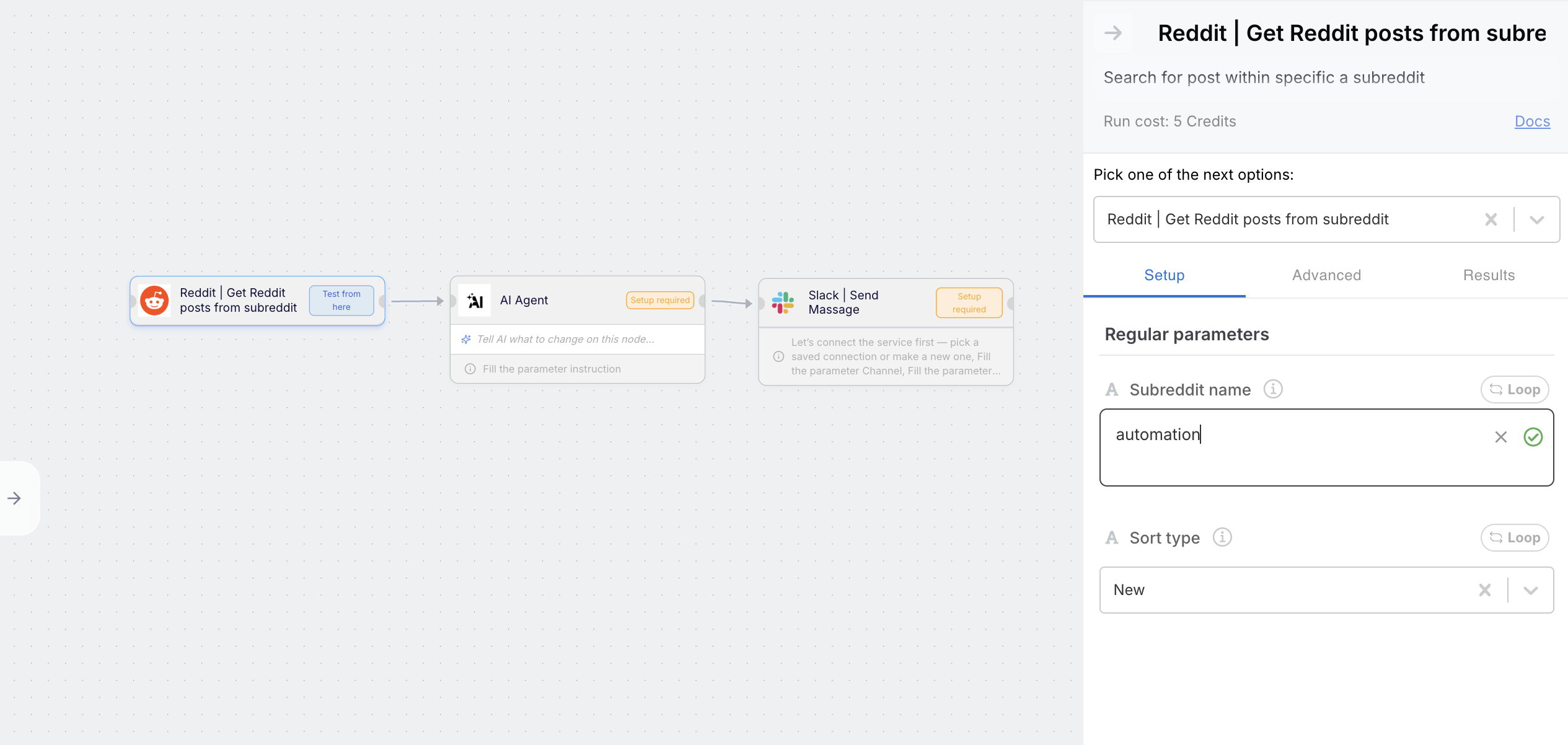The width and height of the screenshot is (1568, 745).
Task: Confirm subreddit value with green checkmark
Action: [x=1533, y=437]
